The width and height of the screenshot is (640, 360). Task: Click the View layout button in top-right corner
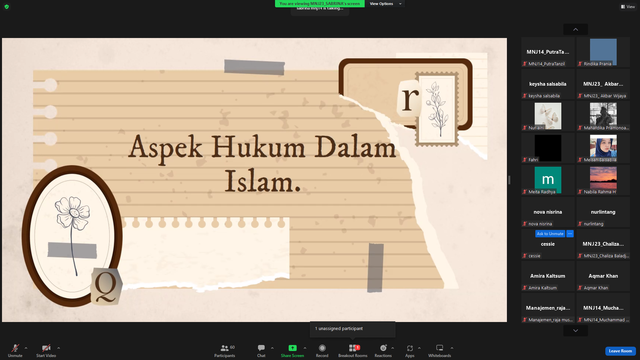pos(628,7)
